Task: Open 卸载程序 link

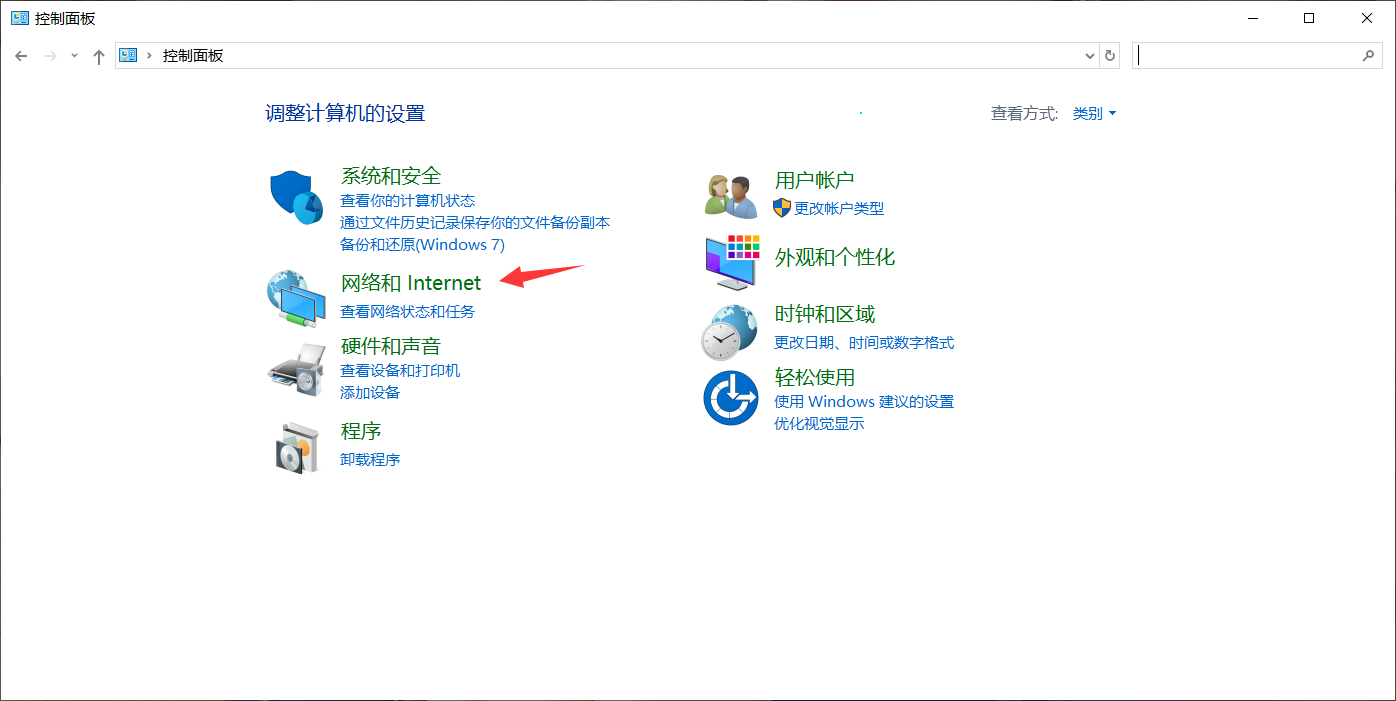Action: [370, 459]
